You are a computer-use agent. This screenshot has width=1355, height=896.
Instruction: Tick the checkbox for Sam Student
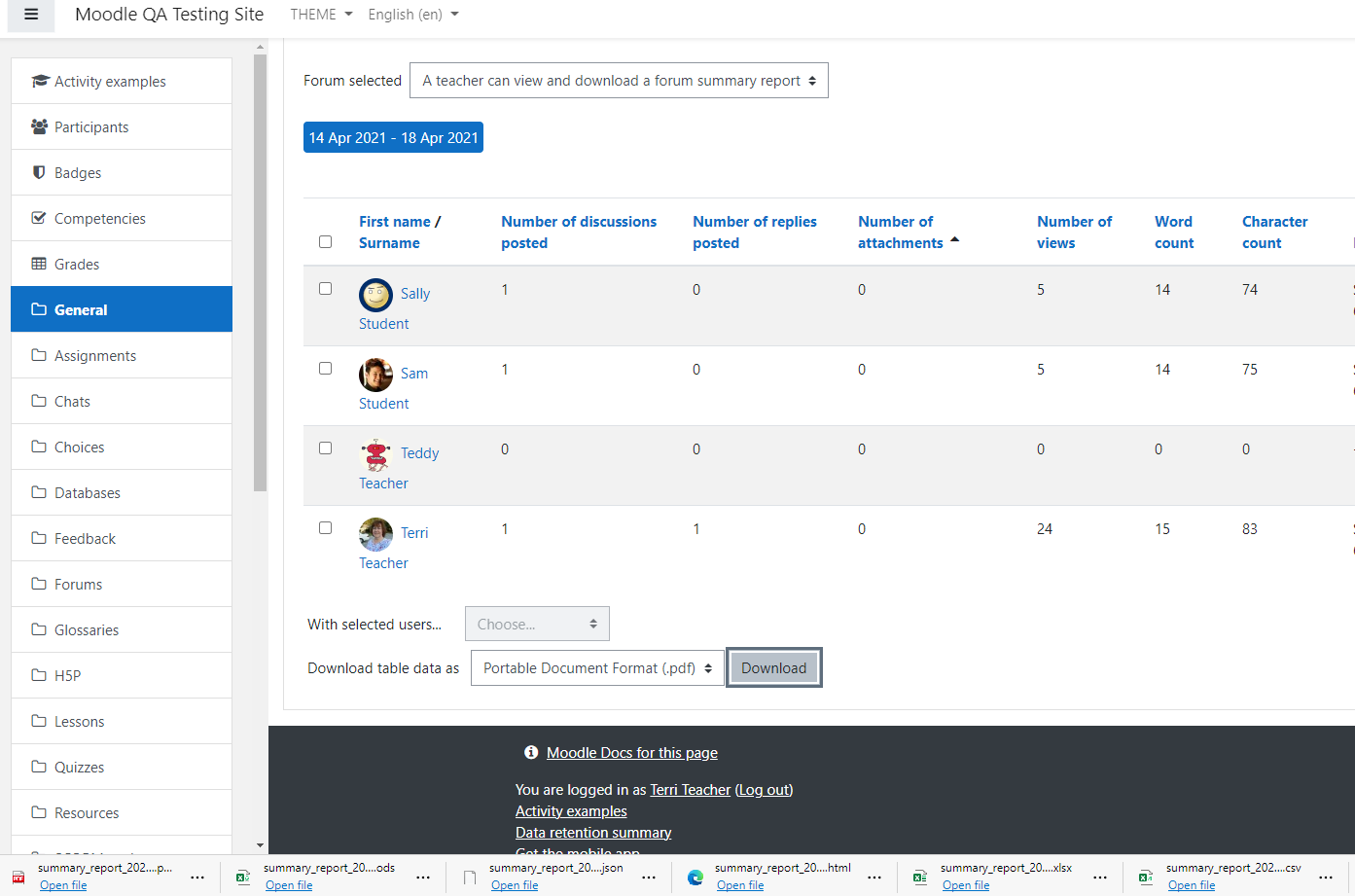coord(325,368)
